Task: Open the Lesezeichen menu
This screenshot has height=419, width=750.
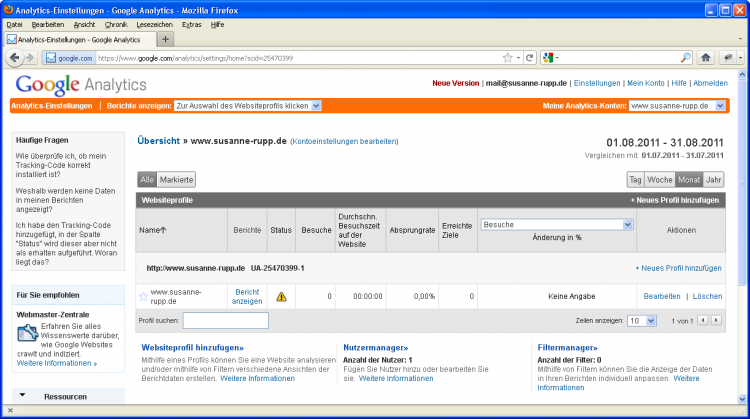Action: [153, 23]
